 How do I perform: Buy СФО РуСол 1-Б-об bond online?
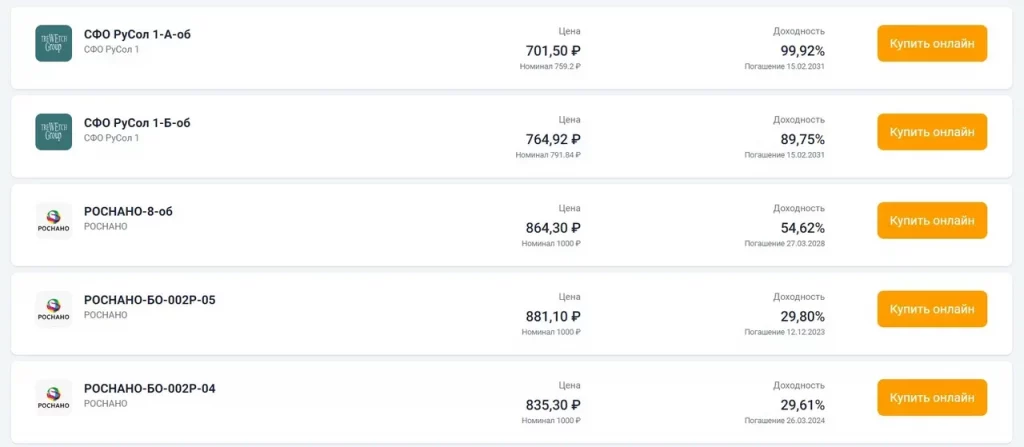[931, 132]
